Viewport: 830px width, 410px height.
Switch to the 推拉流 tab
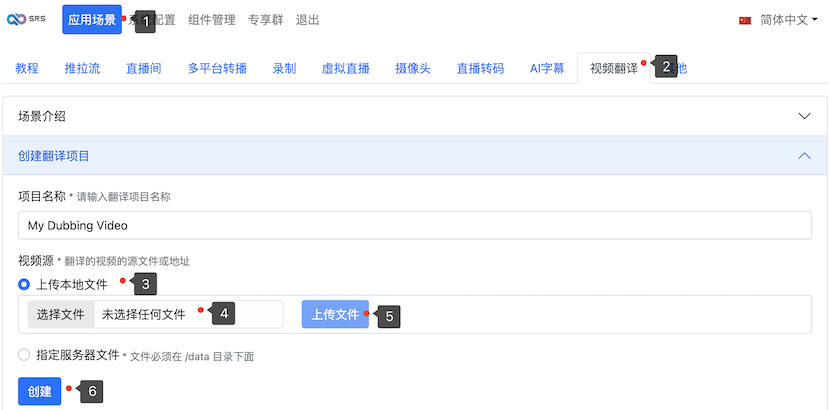[82, 69]
